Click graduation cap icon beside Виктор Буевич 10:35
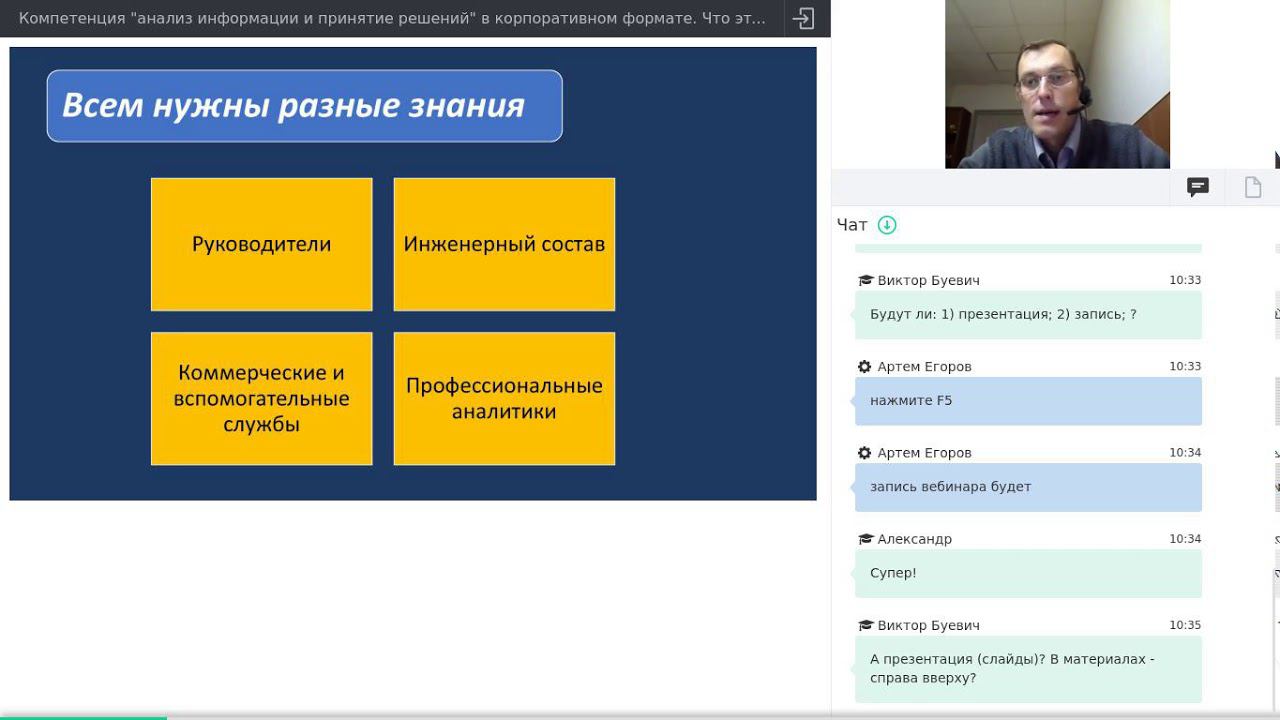 [866, 626]
